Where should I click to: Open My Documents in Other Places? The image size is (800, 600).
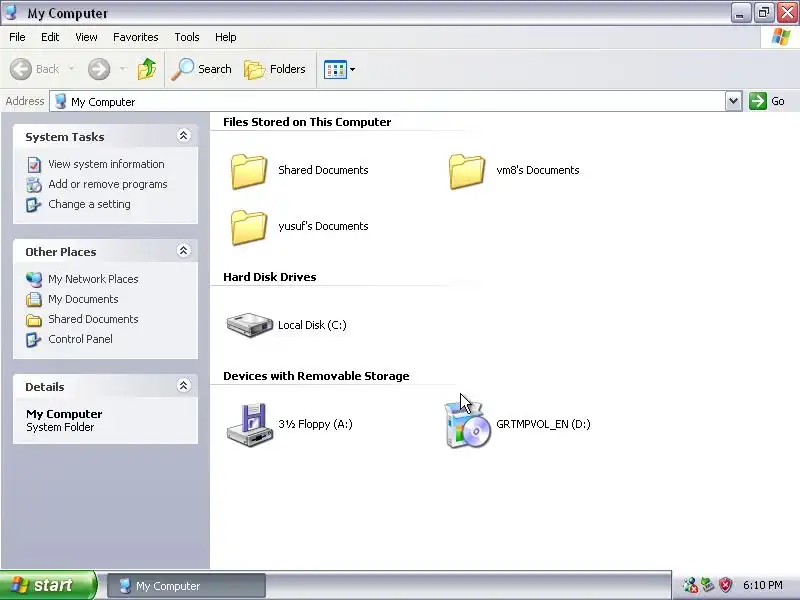[83, 299]
